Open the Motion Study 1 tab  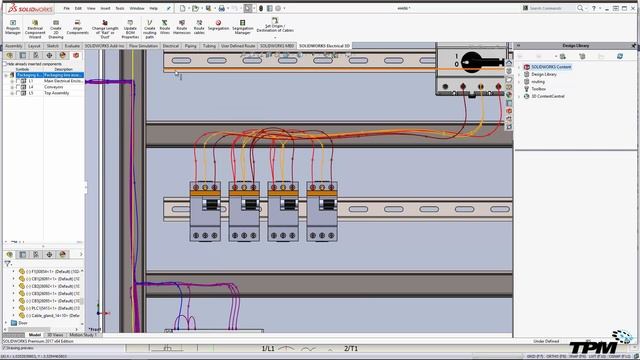click(82, 335)
